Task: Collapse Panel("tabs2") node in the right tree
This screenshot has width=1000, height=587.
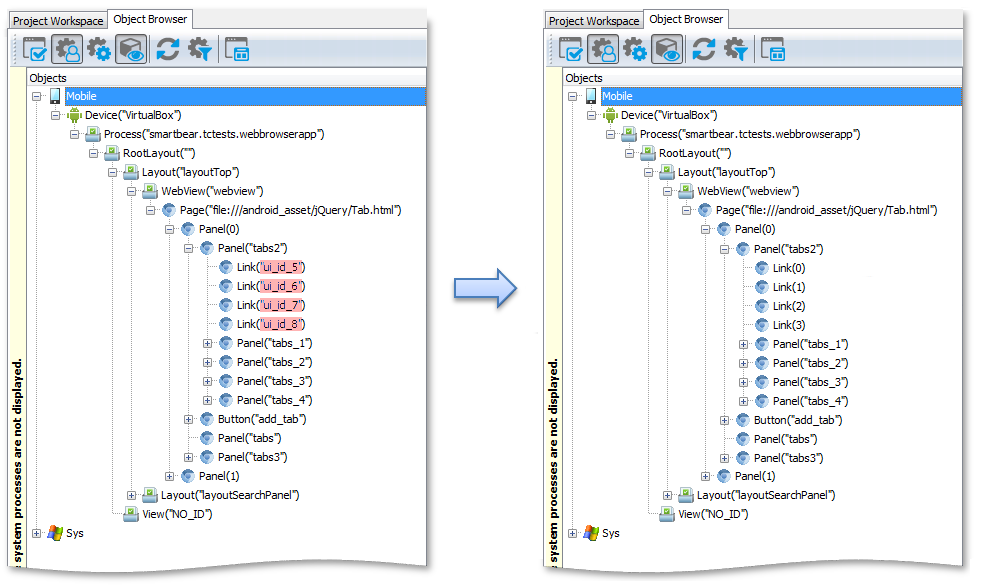Action: tap(725, 249)
